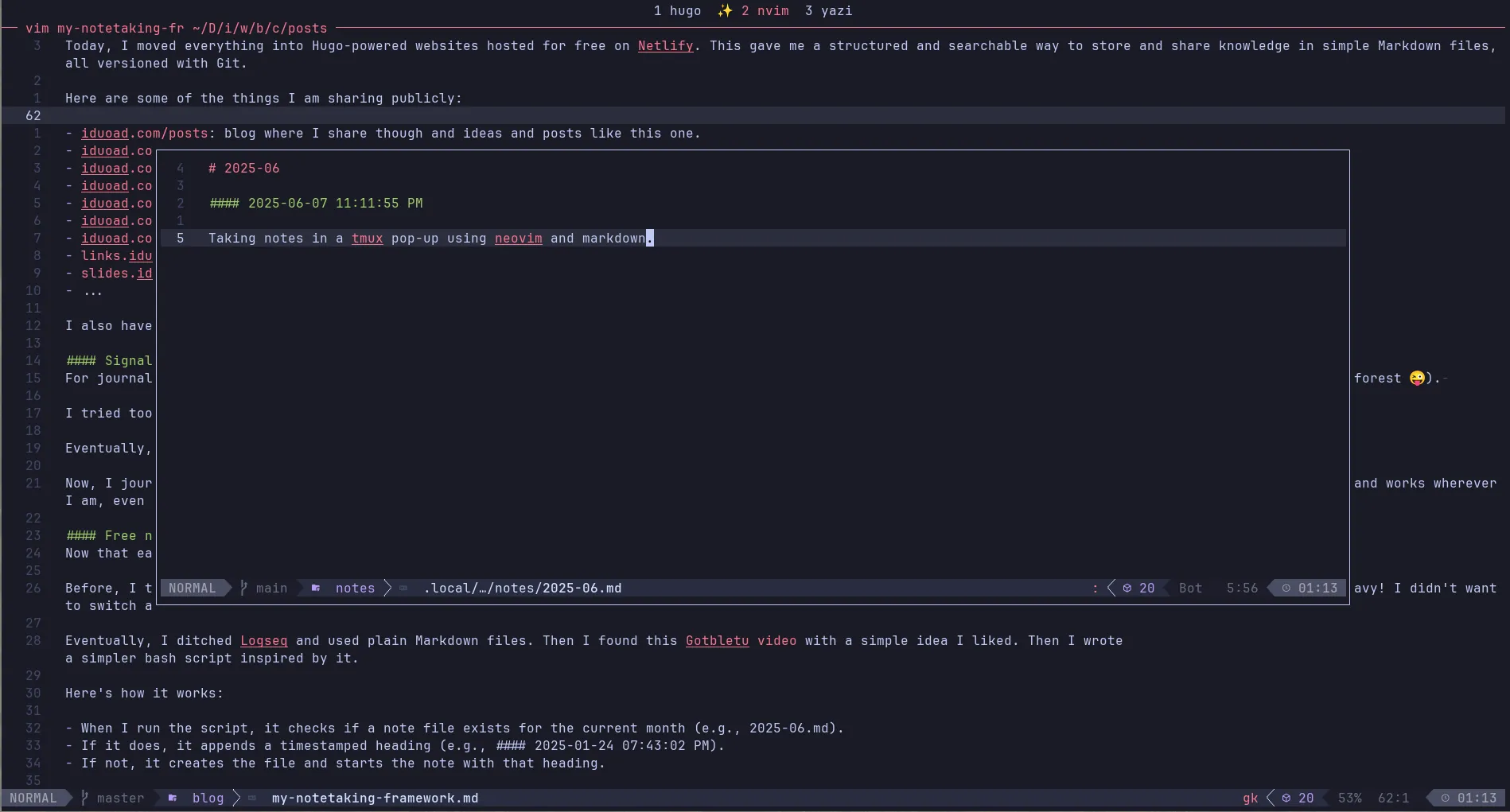This screenshot has width=1510, height=812.
Task: Click the git branch icon beside main in popup
Action: pyautogui.click(x=244, y=588)
